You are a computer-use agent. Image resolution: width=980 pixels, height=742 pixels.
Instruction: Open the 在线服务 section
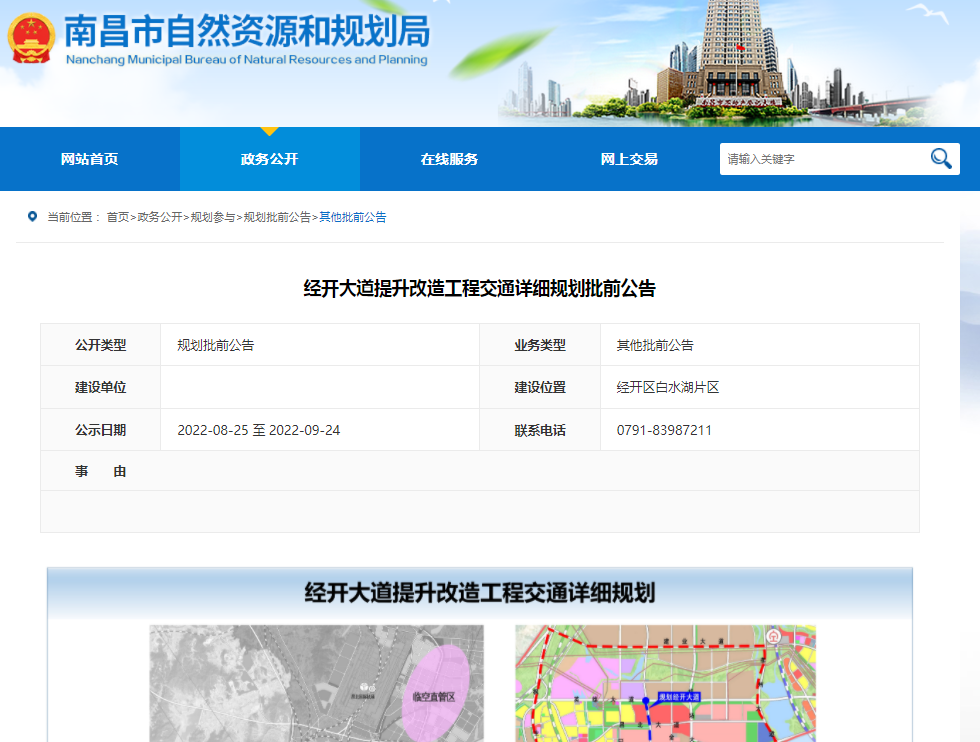[x=448, y=159]
